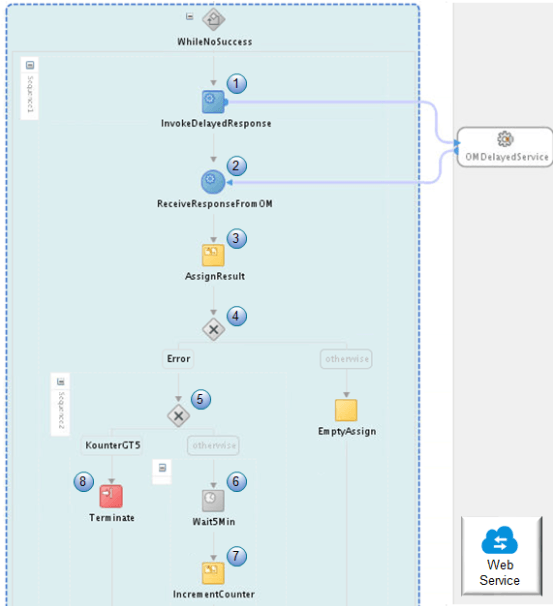
Task: Open the Wait5Min wait activity icon
Action: [x=213, y=501]
